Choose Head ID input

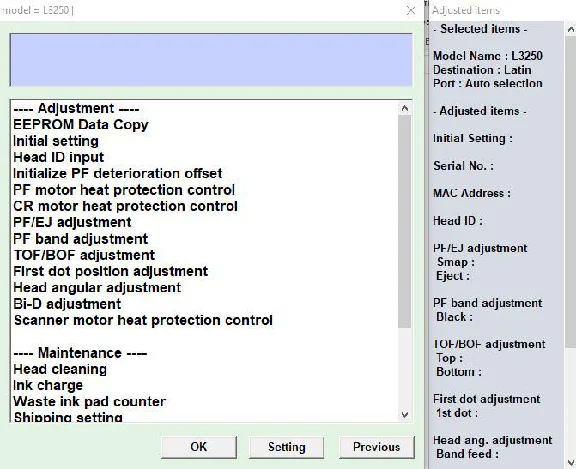[59, 157]
